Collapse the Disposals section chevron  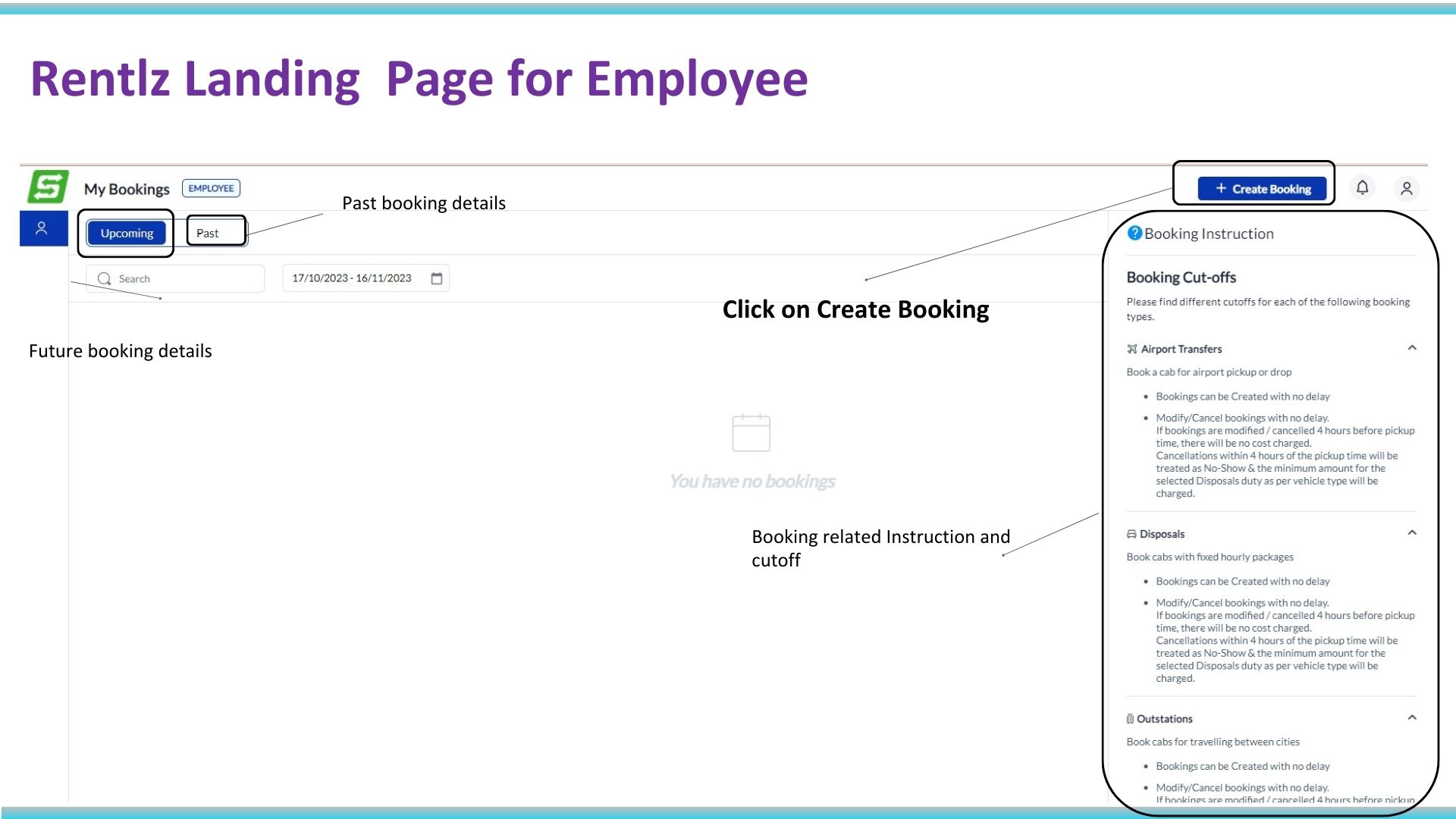[1412, 533]
